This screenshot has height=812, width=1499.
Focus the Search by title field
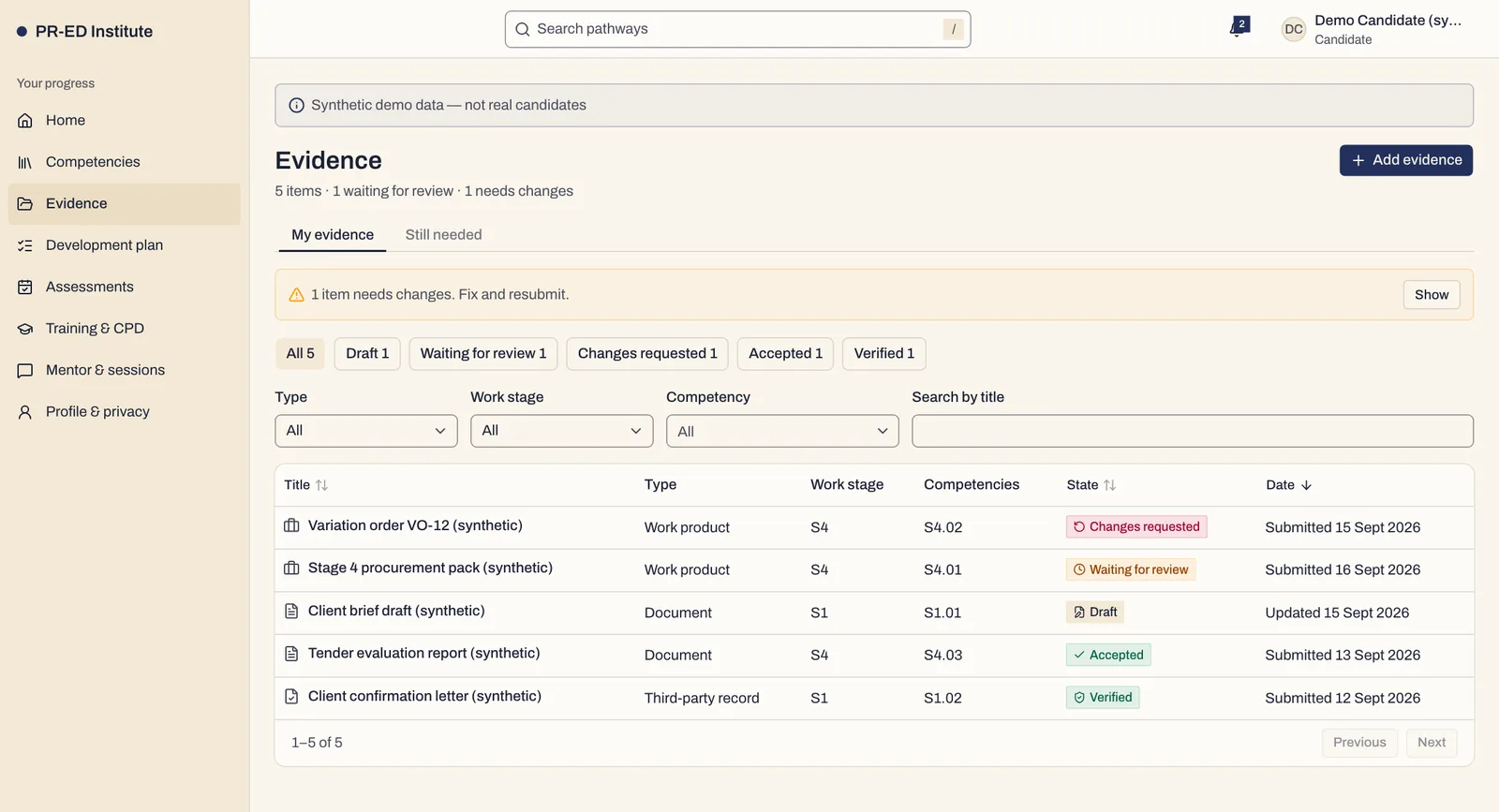pyautogui.click(x=1193, y=431)
